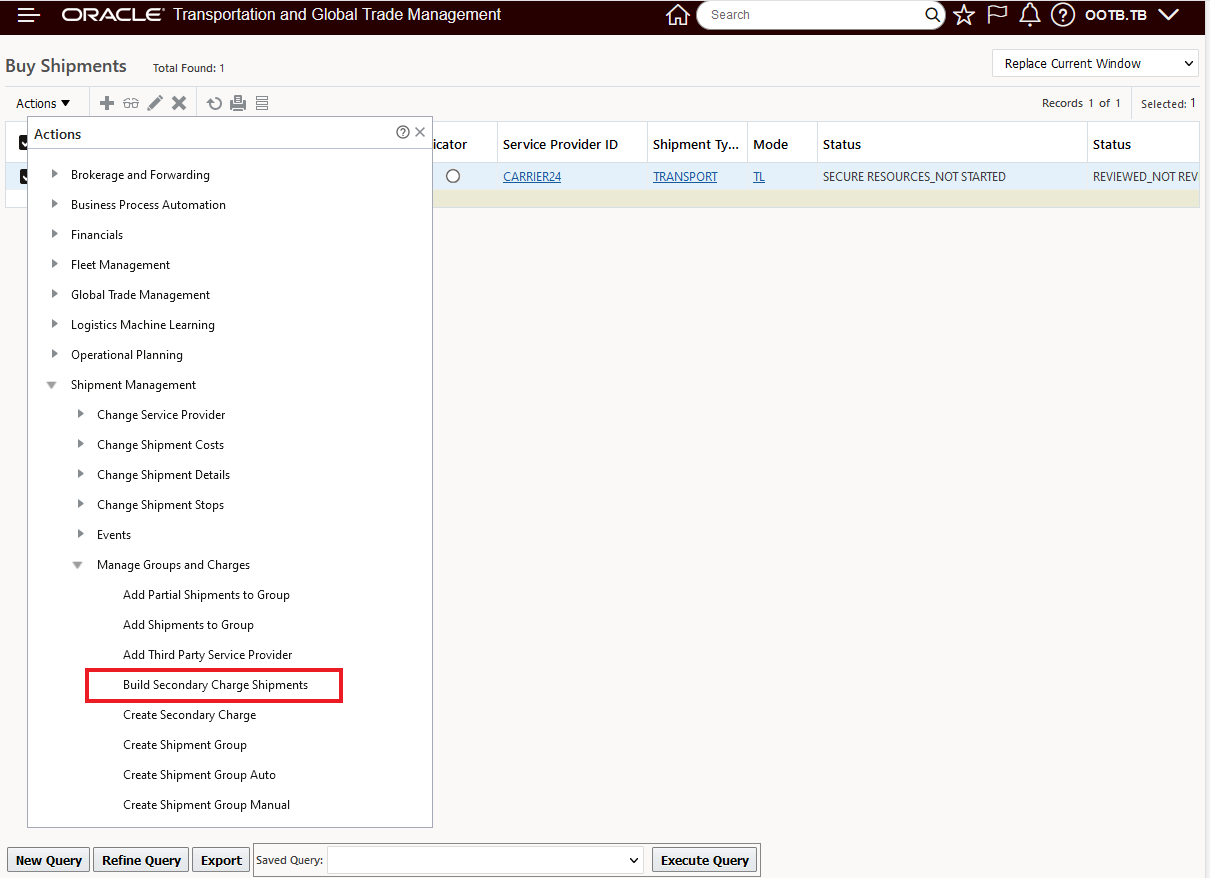The image size is (1210, 878).
Task: Click the Export button
Action: click(x=221, y=860)
